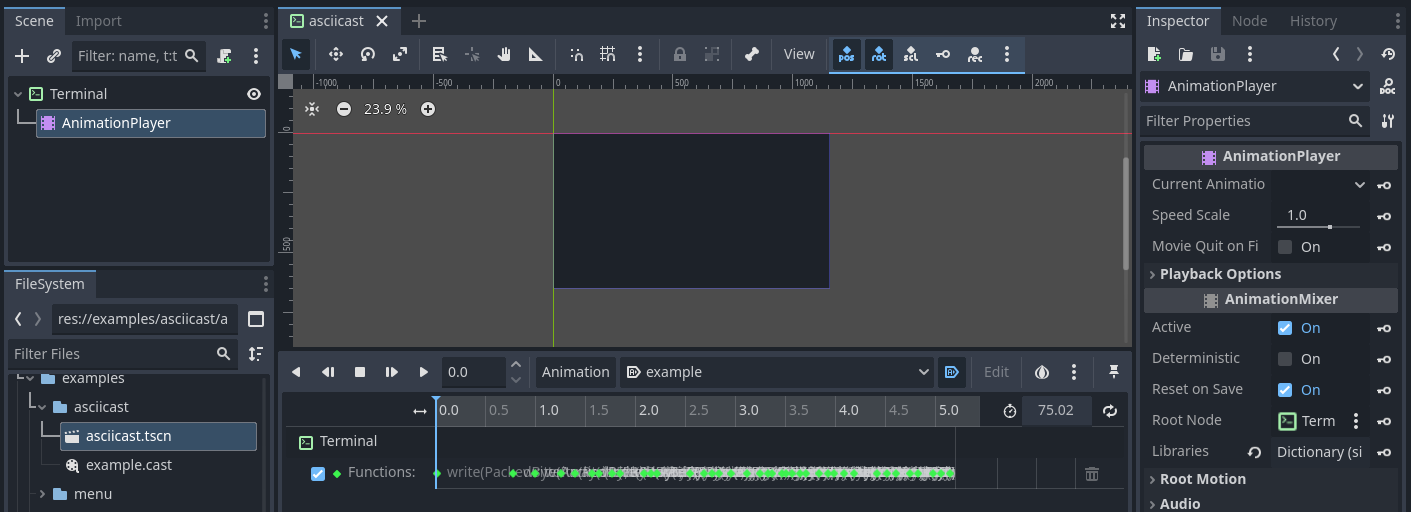Switch to the Node tab

pyautogui.click(x=1249, y=21)
